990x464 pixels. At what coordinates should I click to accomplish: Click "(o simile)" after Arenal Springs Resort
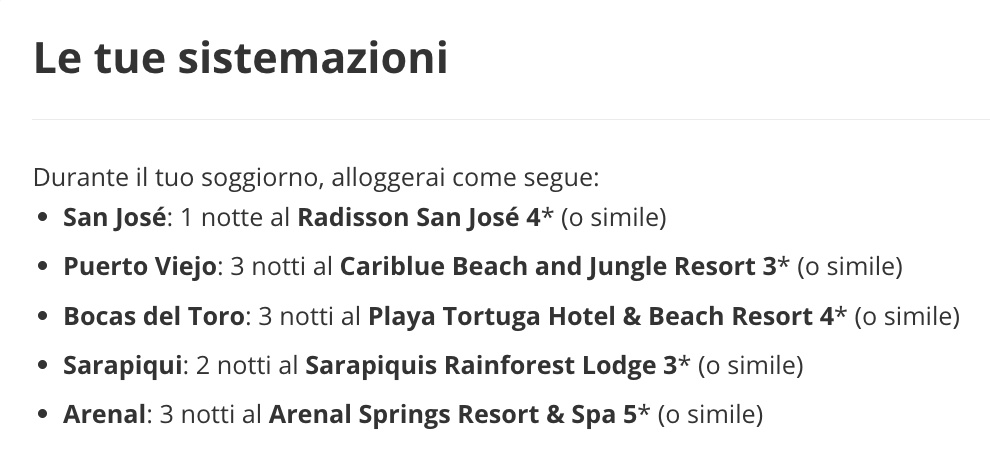point(710,415)
